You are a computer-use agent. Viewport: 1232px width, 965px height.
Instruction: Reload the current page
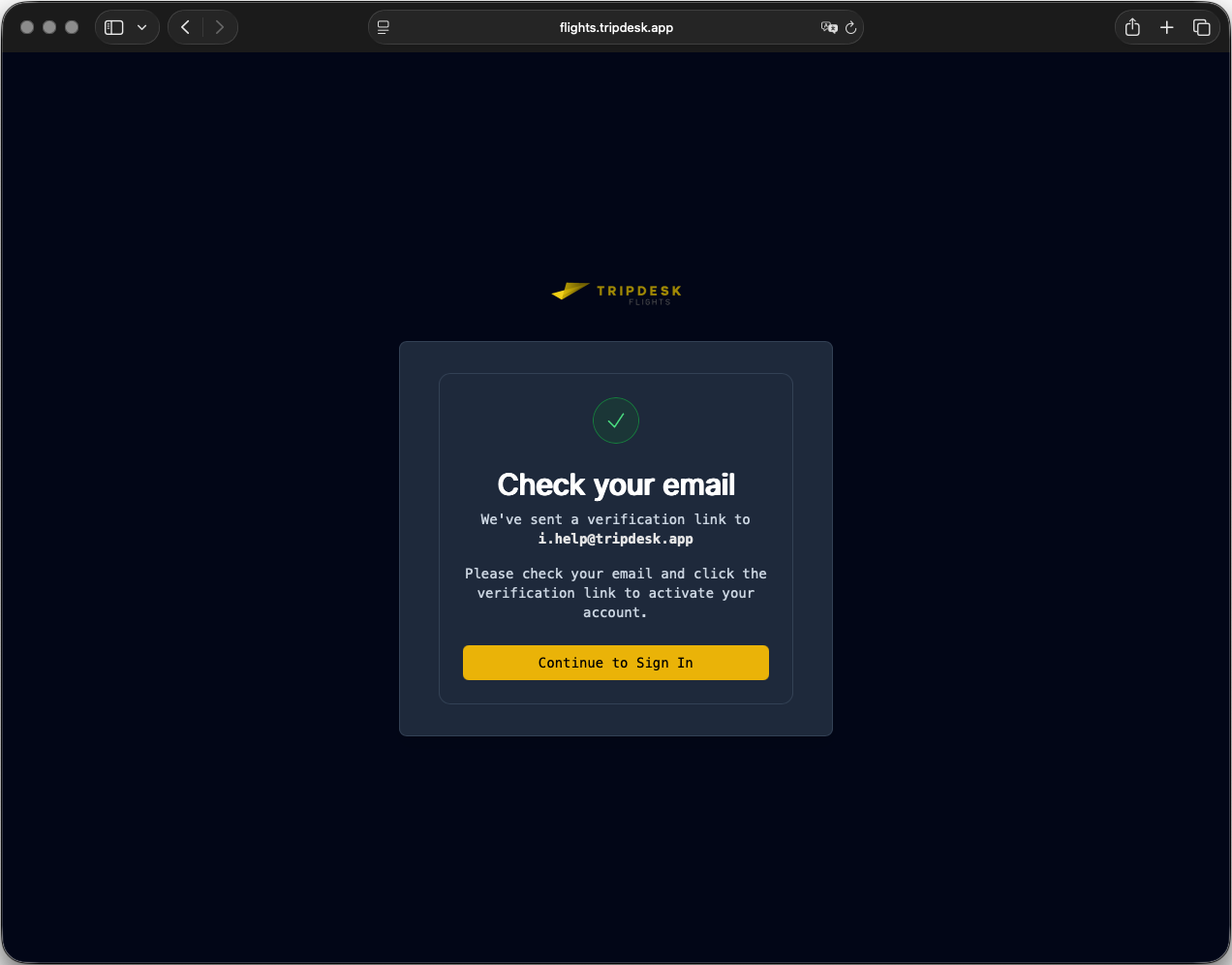851,27
